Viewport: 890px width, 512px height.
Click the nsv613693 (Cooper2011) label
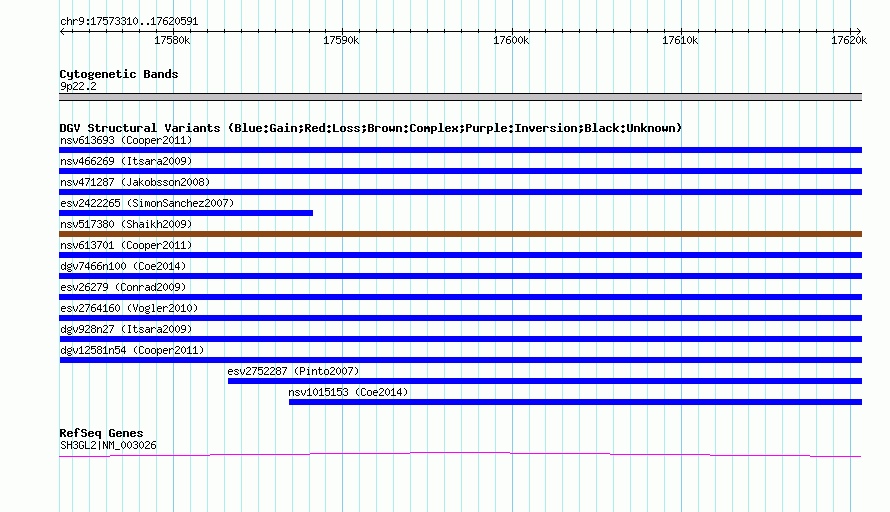coord(126,140)
